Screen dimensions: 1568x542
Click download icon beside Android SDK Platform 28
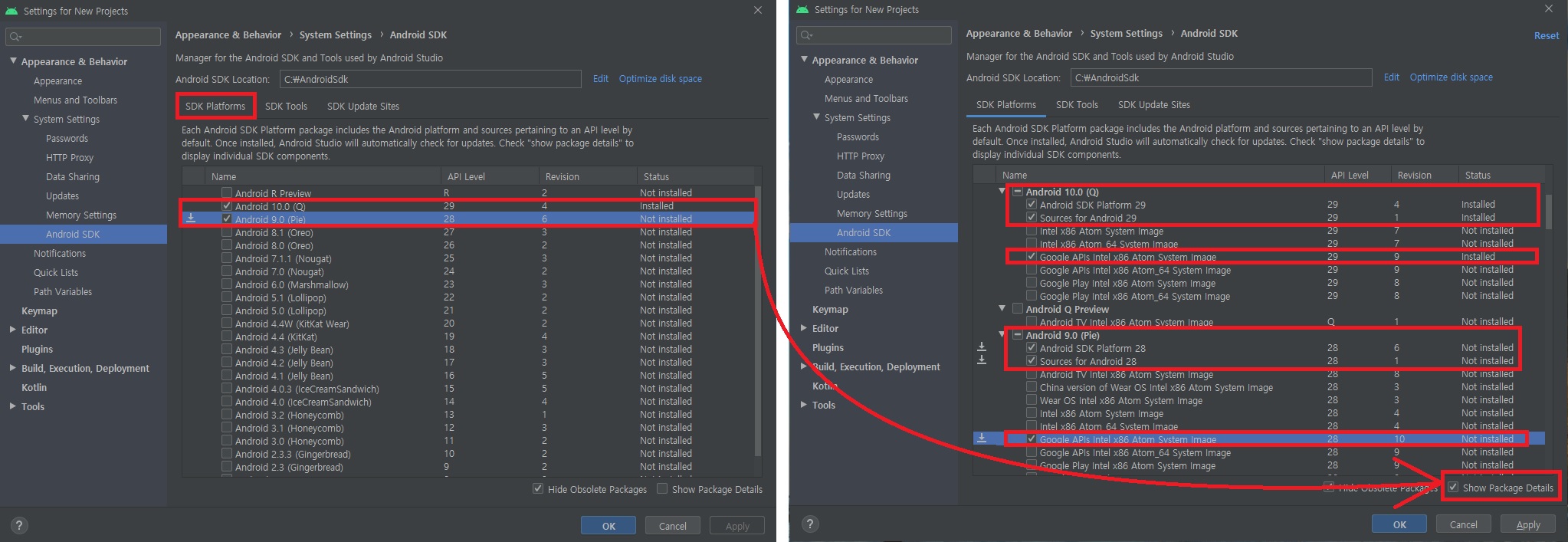pyautogui.click(x=982, y=347)
